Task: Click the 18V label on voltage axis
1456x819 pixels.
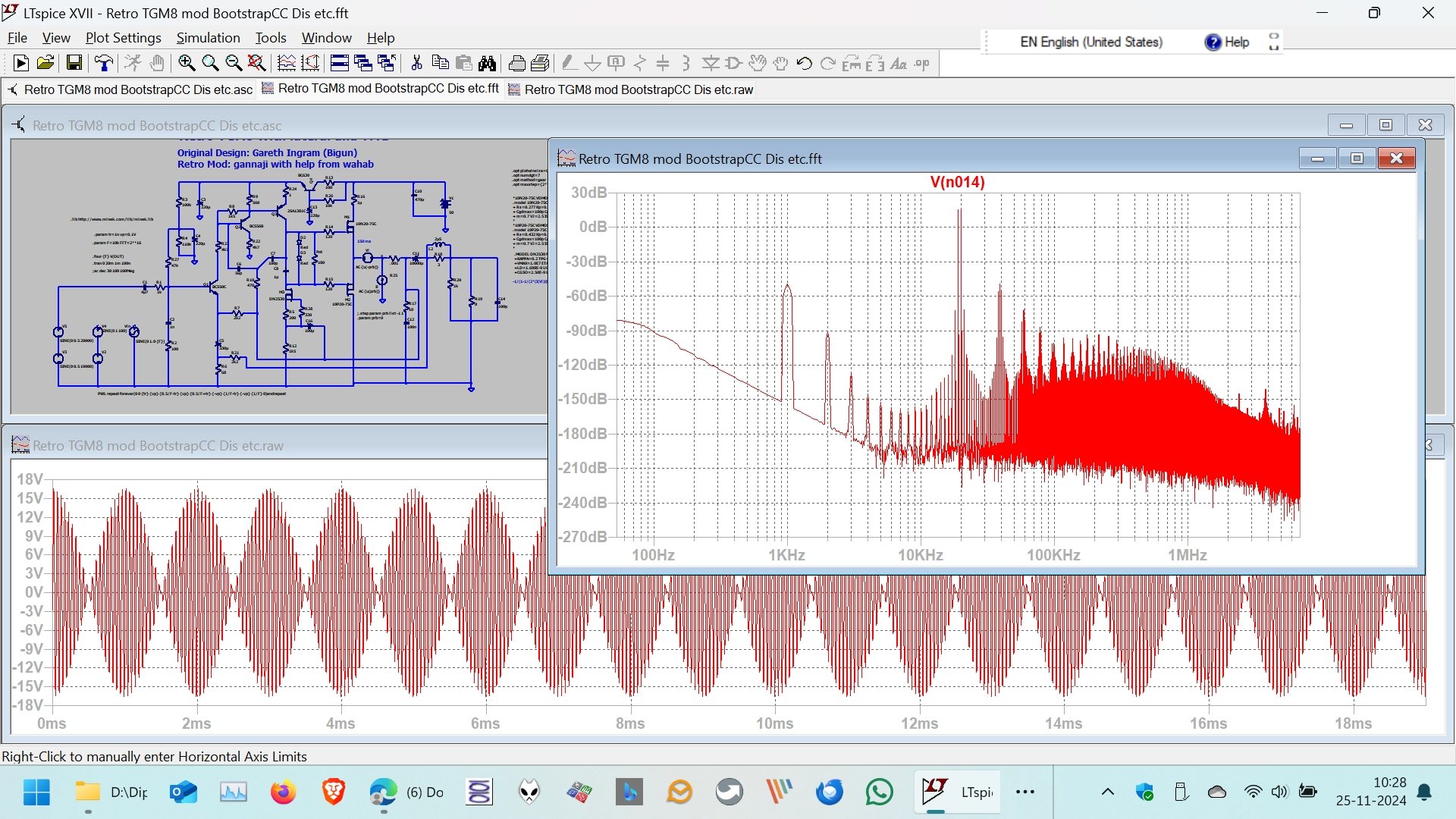Action: (x=30, y=479)
